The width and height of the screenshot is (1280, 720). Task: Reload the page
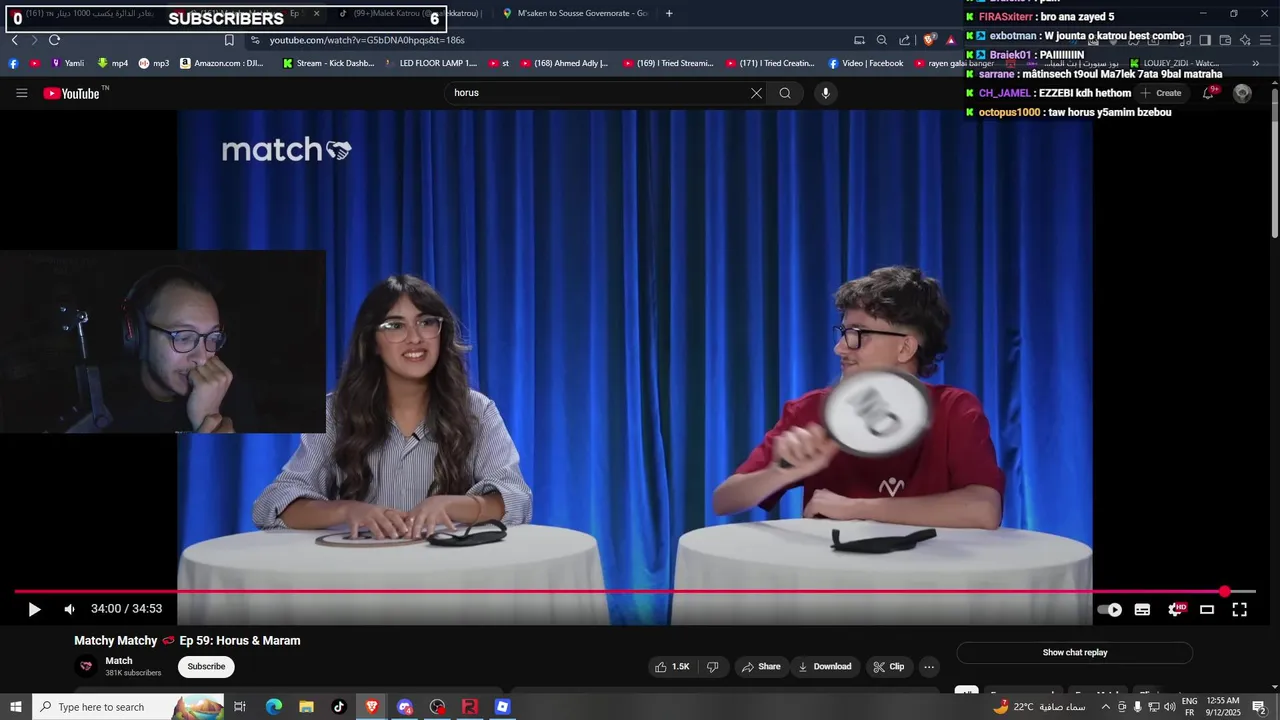coord(54,40)
